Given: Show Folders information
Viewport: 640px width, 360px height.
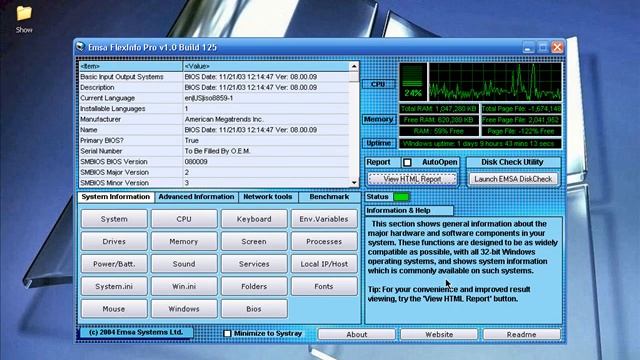Looking at the screenshot, I should [x=254, y=287].
